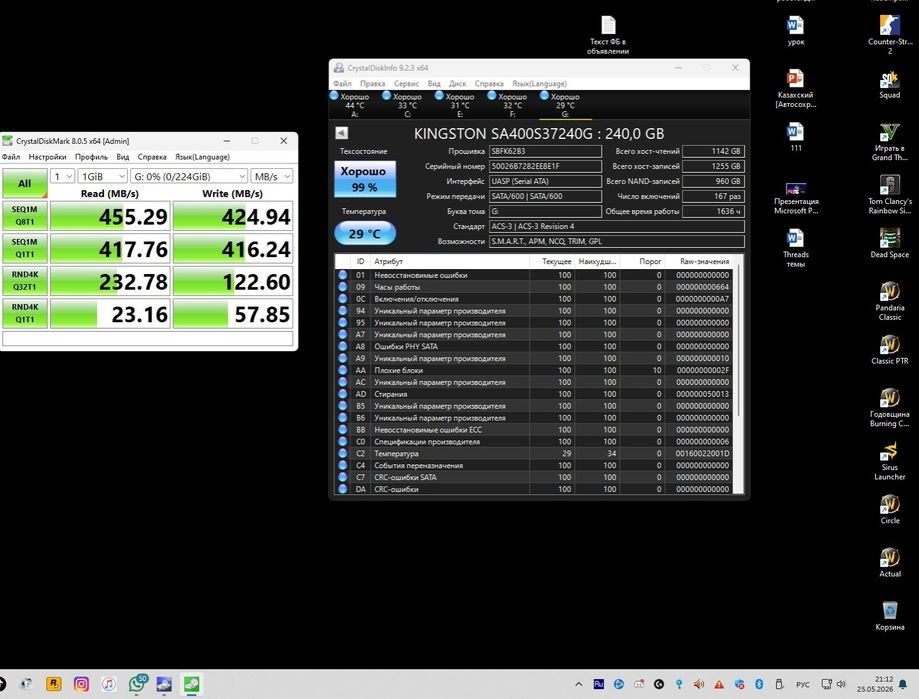Click the status circle of Плохие блоки row
The image size is (919, 699).
point(343,370)
